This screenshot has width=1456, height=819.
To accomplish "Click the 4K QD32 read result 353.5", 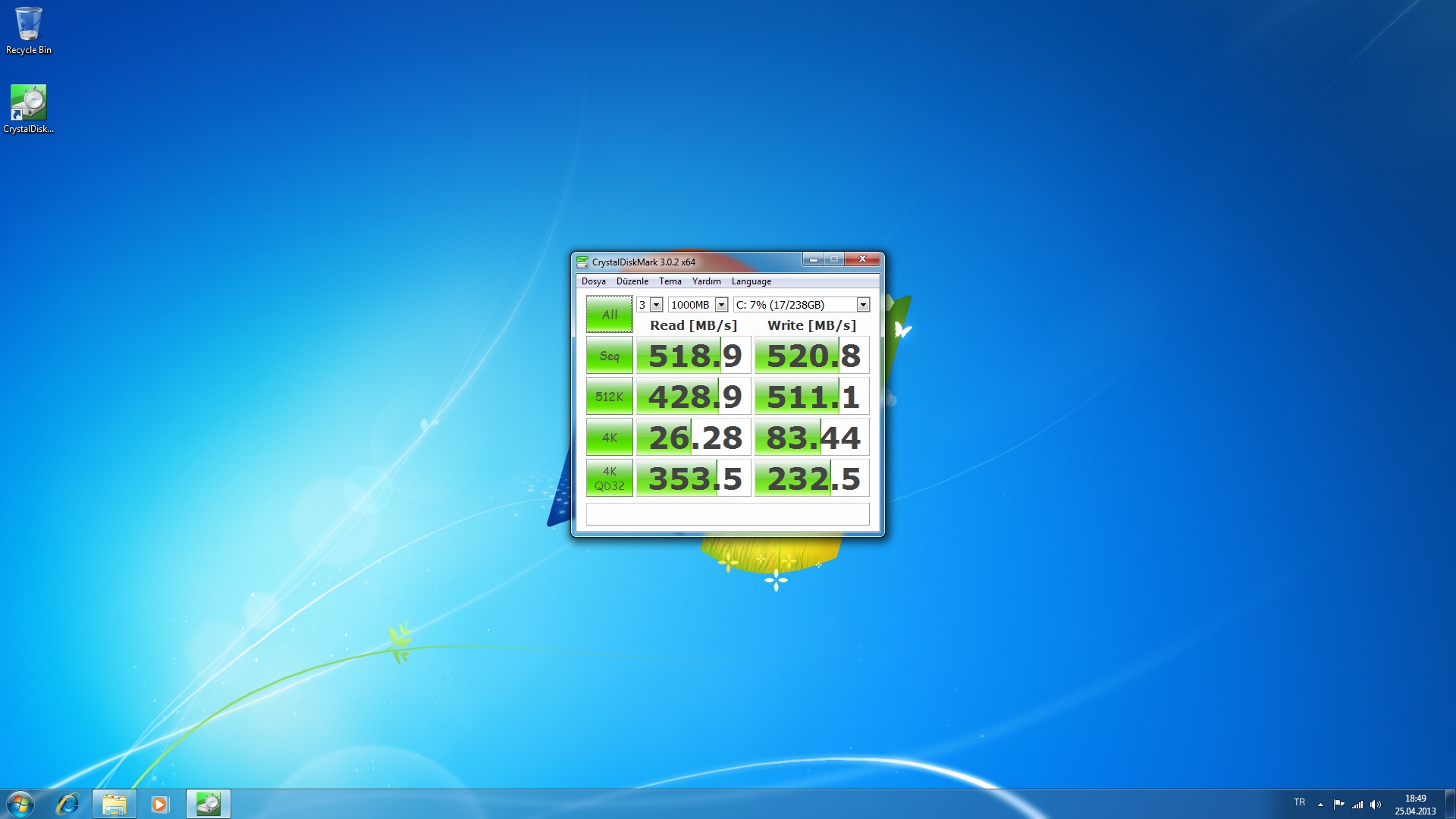I will coord(693,479).
